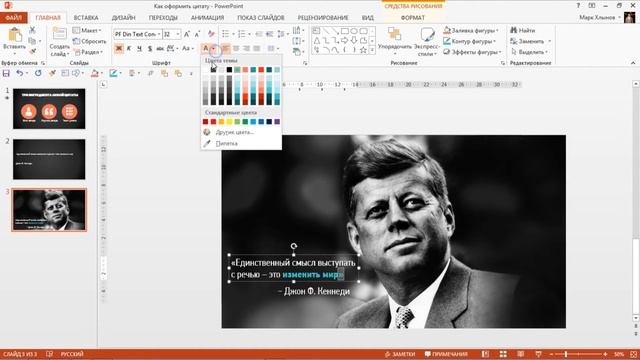Open Shape Outline (Контур фигуры) dropdown

coord(469,41)
